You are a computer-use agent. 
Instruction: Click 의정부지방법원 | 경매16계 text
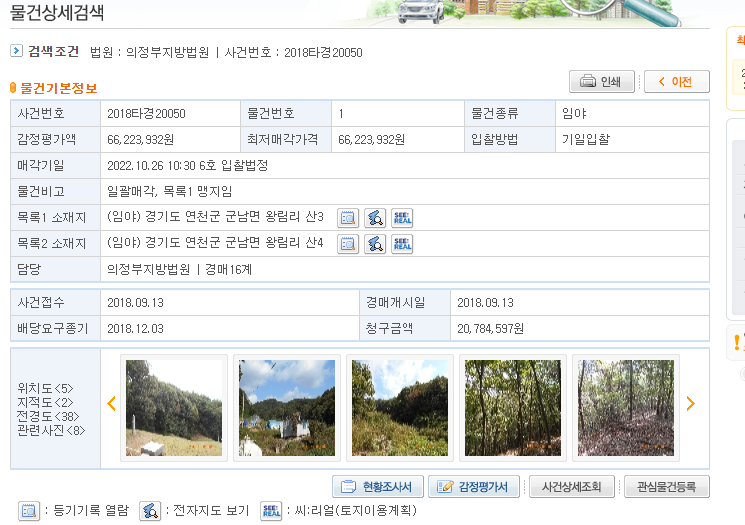[180, 270]
